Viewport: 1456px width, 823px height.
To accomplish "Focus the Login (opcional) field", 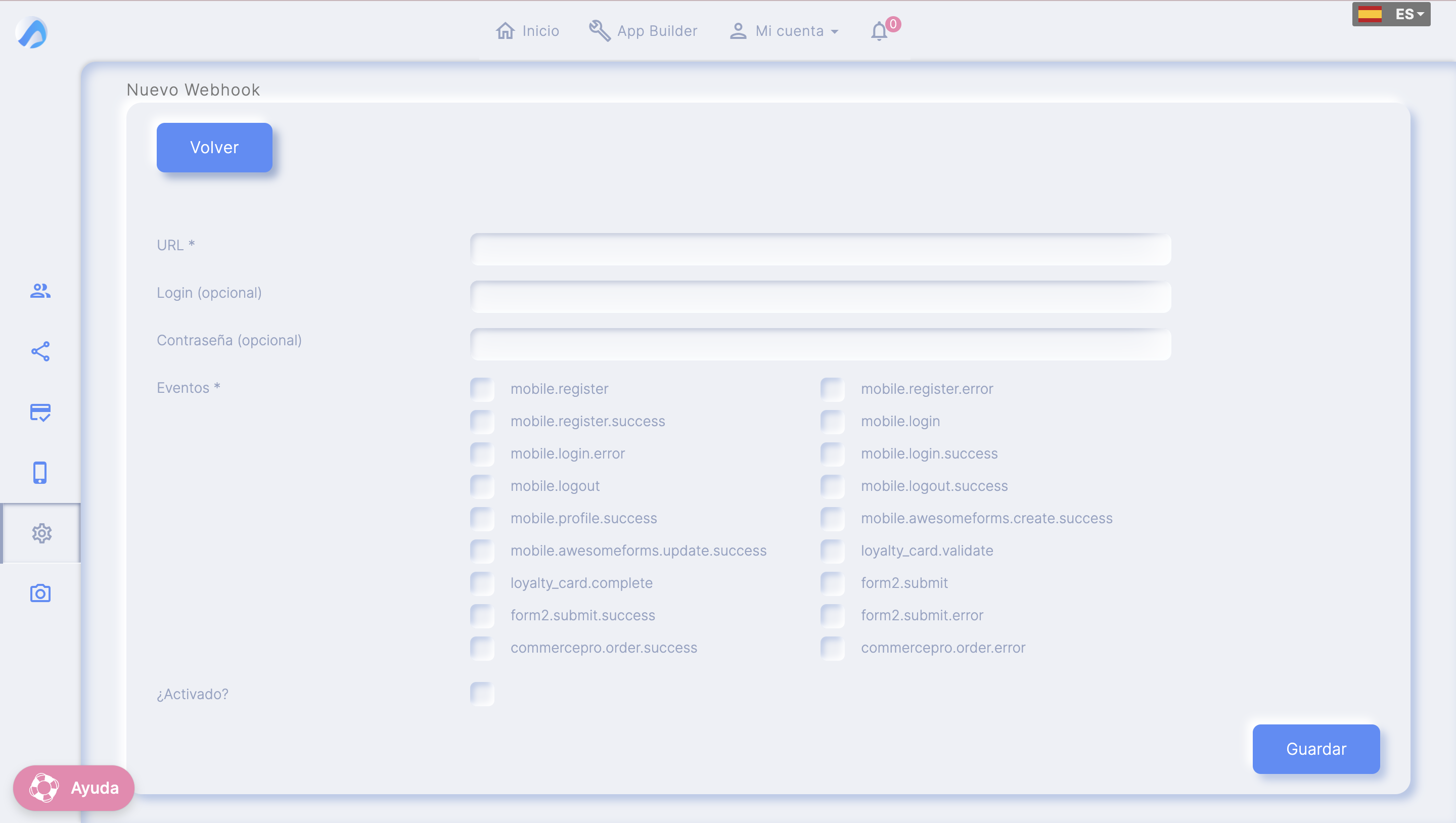I will point(820,297).
